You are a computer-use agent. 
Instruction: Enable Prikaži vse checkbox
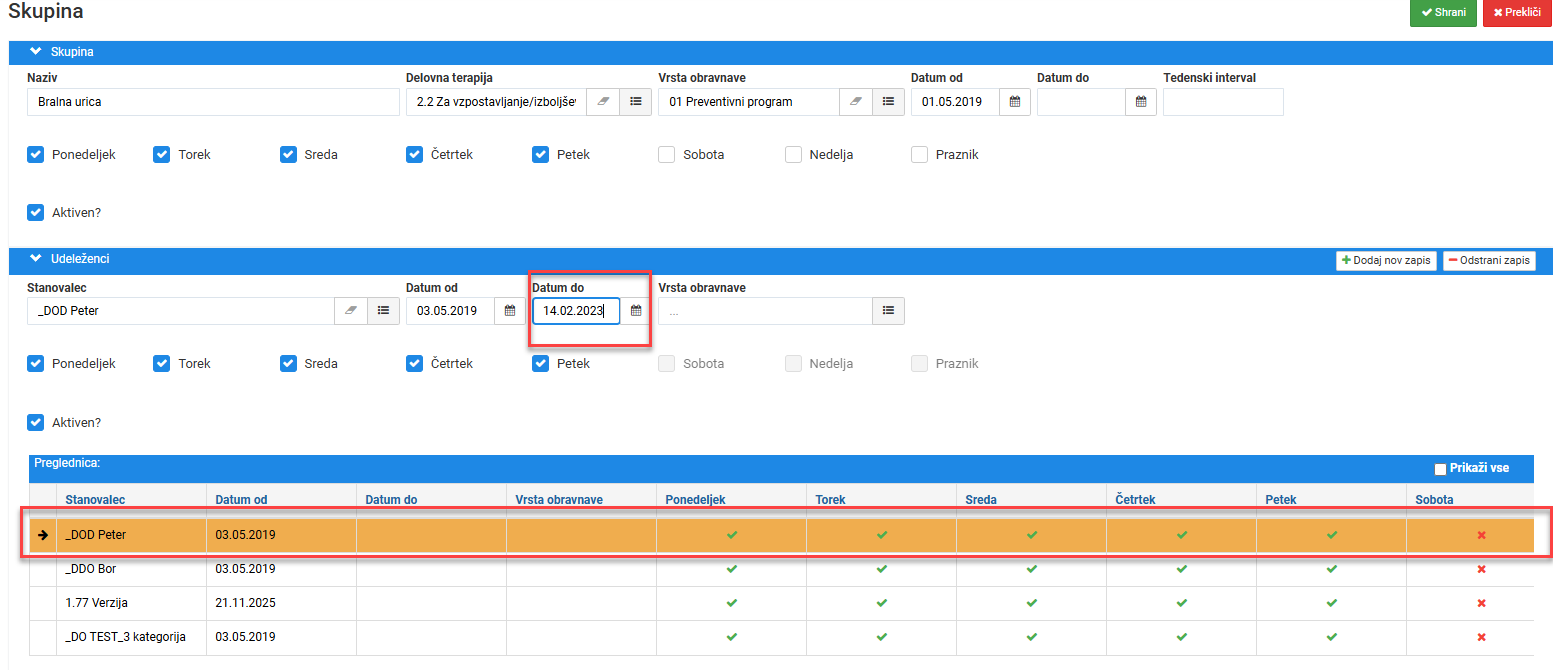click(1440, 468)
